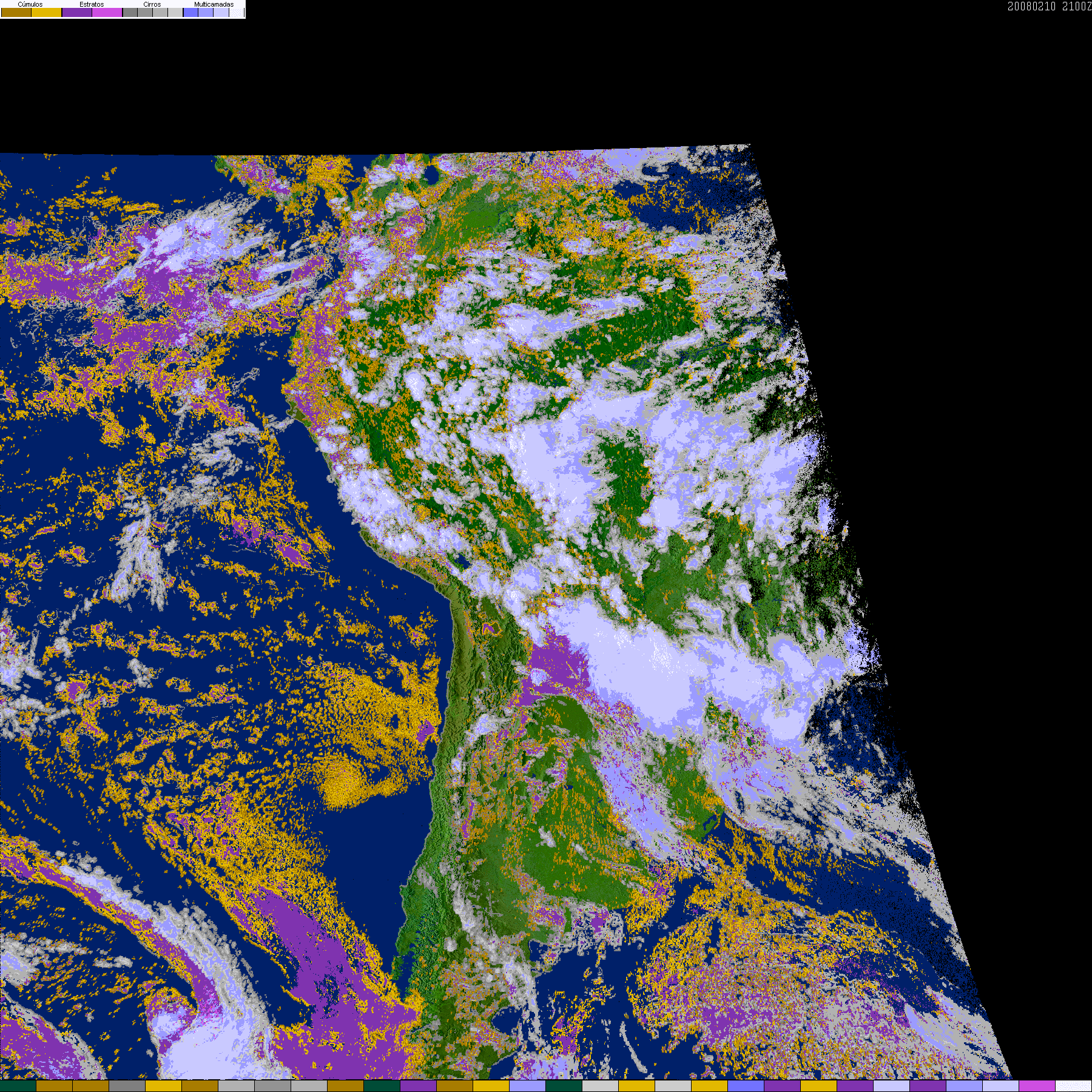Pick the lightest gray Cirros legend swatch
This screenshot has height=1092, width=1092.
pos(175,12)
